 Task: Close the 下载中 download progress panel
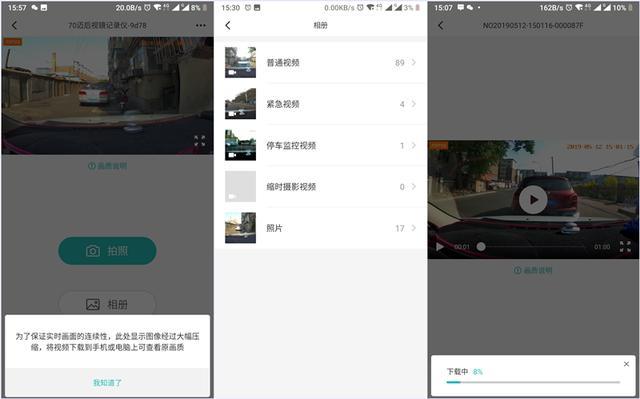point(626,364)
